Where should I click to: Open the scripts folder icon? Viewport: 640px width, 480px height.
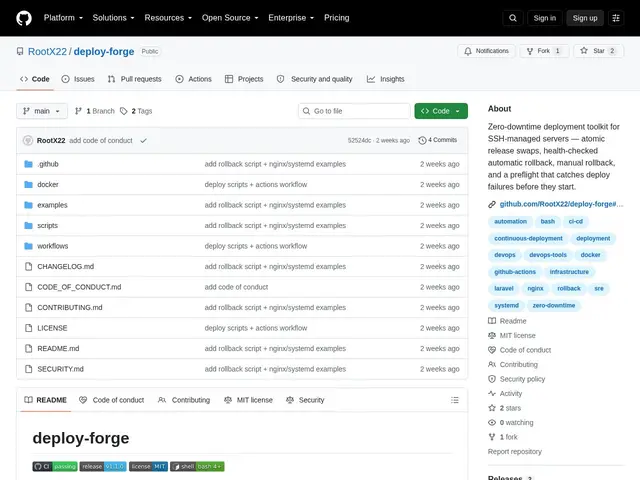coord(28,225)
